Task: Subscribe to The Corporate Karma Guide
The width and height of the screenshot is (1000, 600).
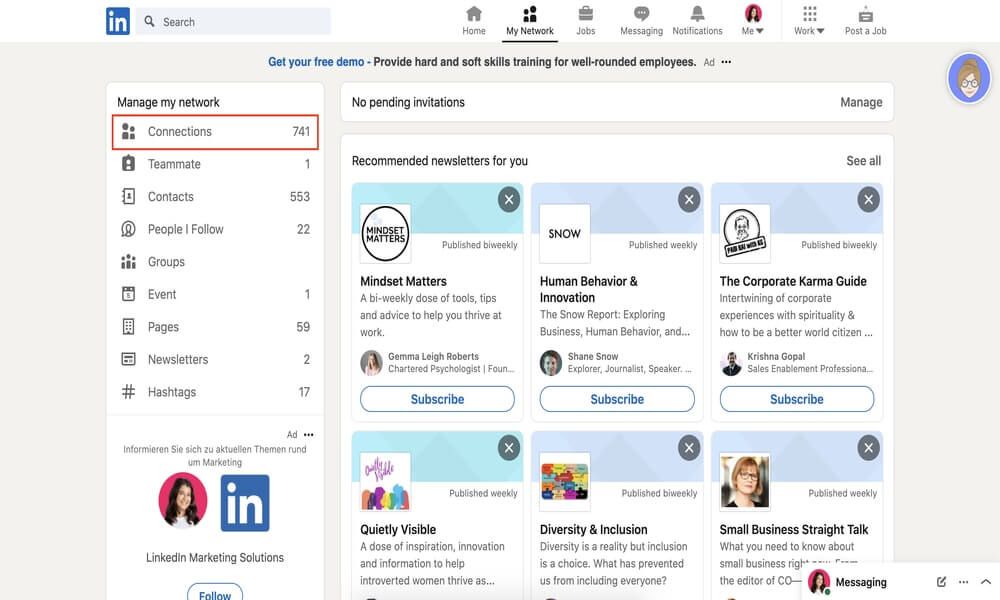Action: coord(797,399)
